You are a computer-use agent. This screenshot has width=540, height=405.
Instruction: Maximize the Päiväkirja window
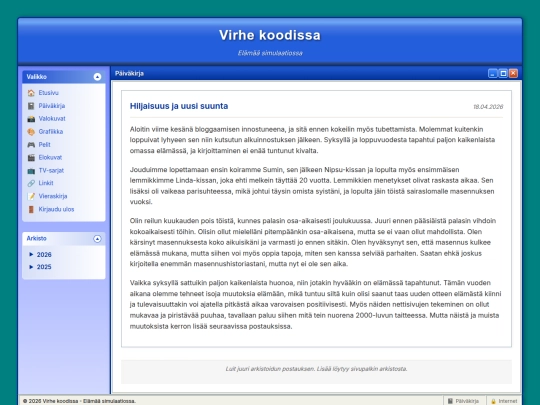point(503,73)
